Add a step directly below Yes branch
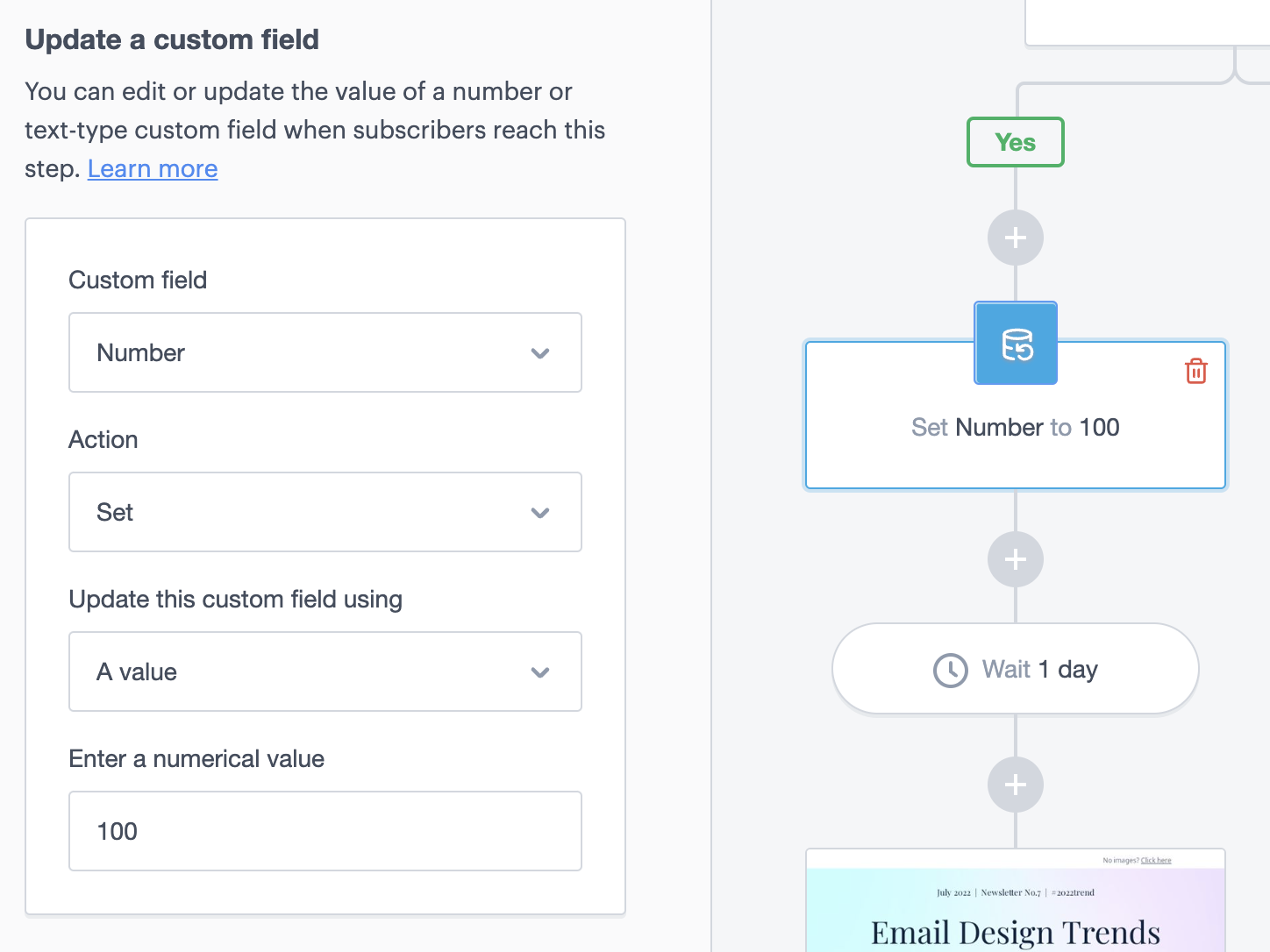This screenshot has height=952, width=1270. (1015, 238)
